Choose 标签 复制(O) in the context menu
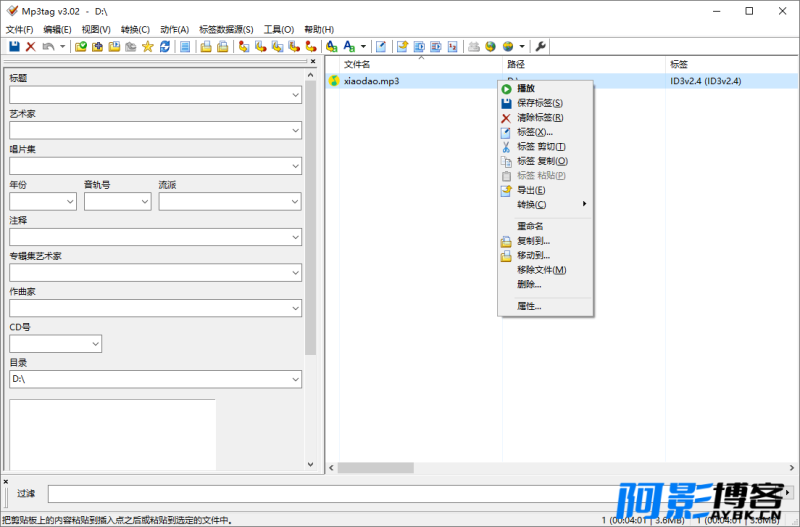This screenshot has width=800, height=527. pyautogui.click(x=545, y=161)
